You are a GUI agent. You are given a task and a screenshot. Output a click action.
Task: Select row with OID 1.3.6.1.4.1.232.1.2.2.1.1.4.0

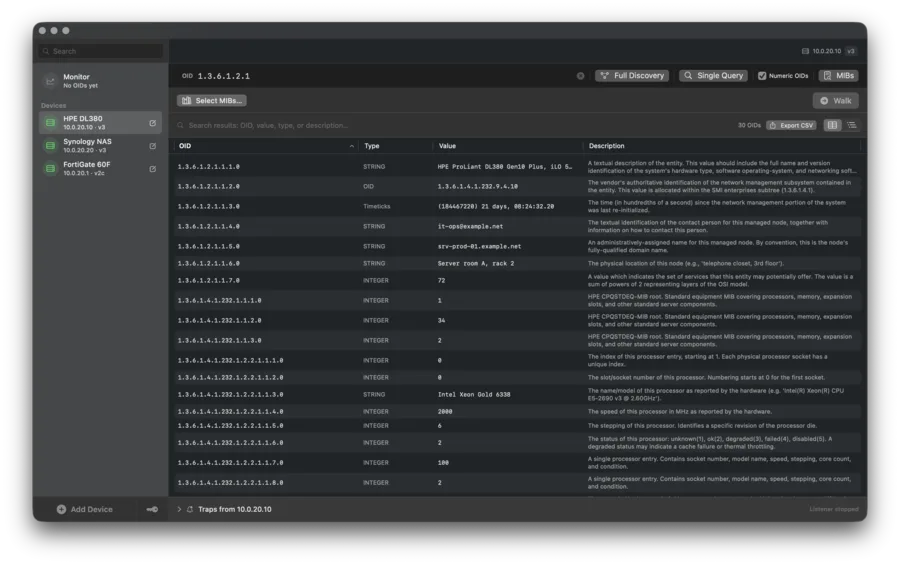[x=517, y=412]
